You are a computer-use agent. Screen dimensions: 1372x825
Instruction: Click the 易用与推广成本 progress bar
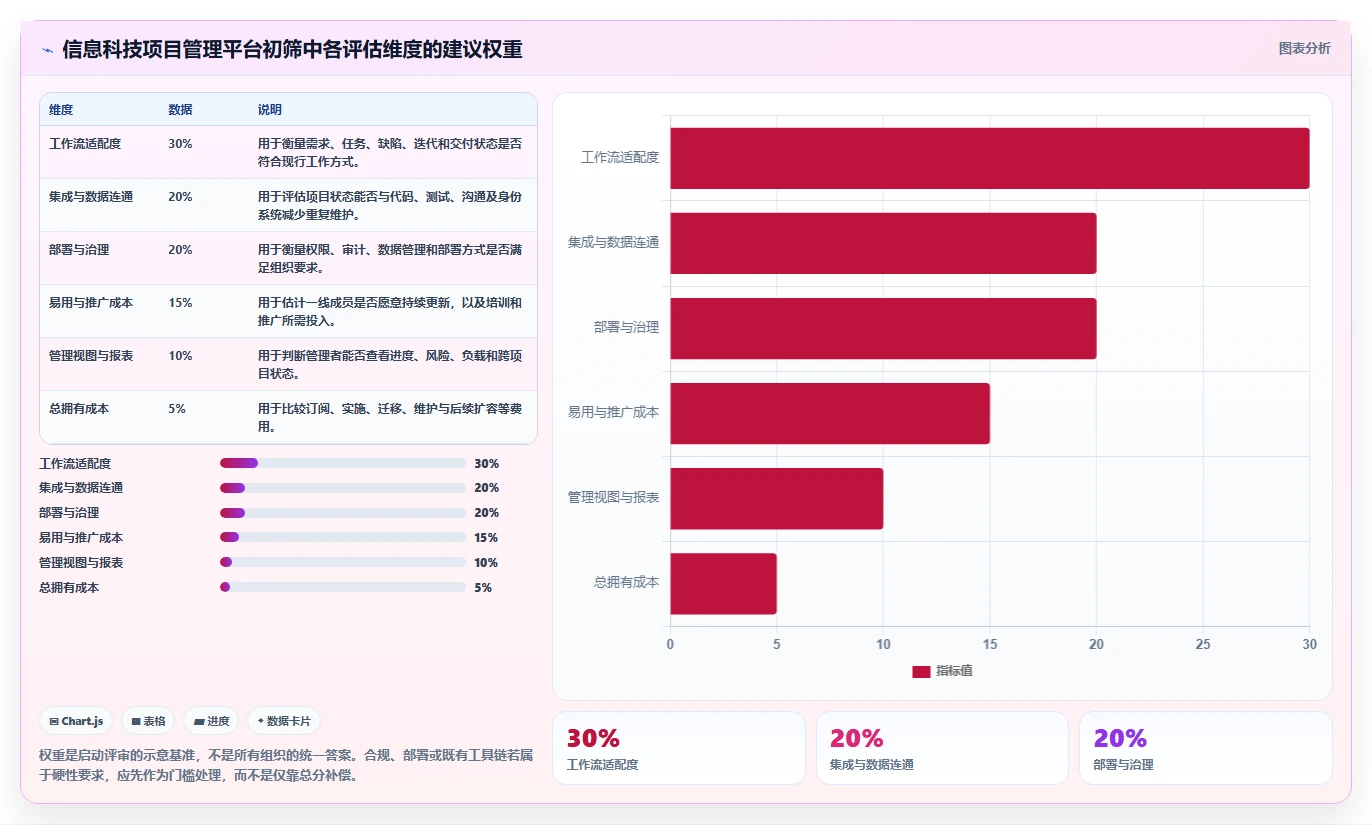343,538
